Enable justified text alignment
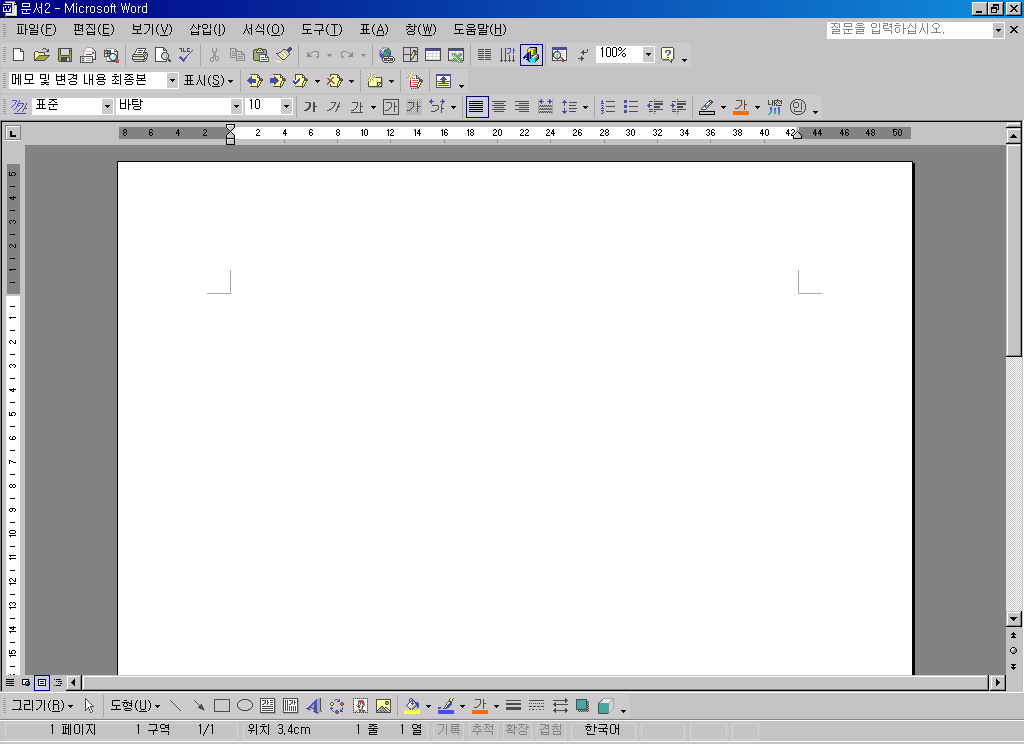 click(x=477, y=106)
